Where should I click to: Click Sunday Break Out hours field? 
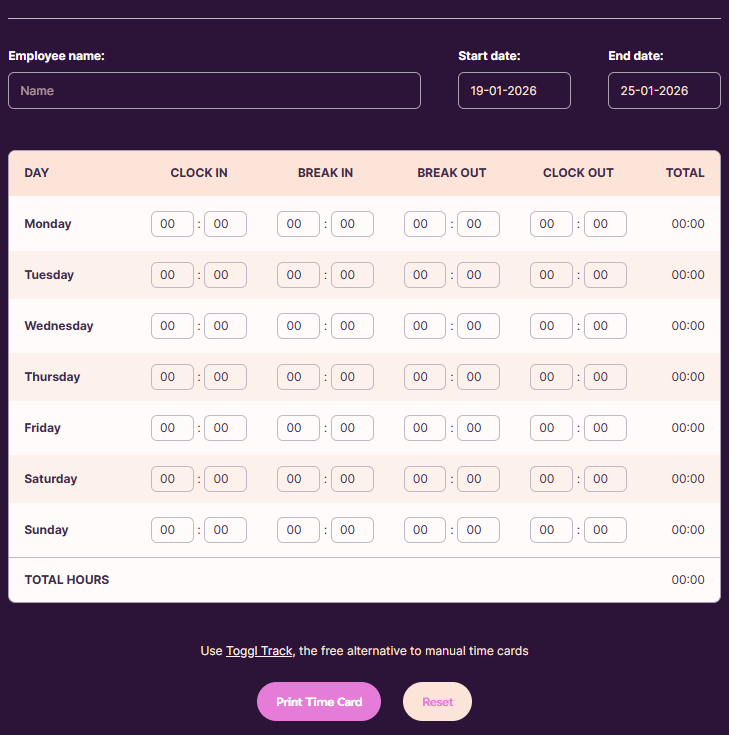click(425, 530)
